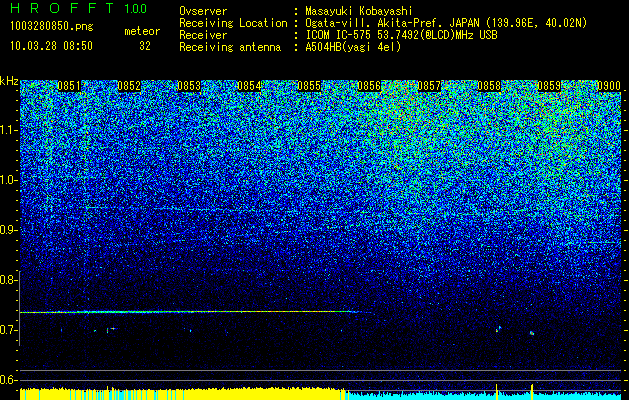Click the 0.7 kHz axis label
Viewport: 629px width, 400px height.
[x=7, y=330]
